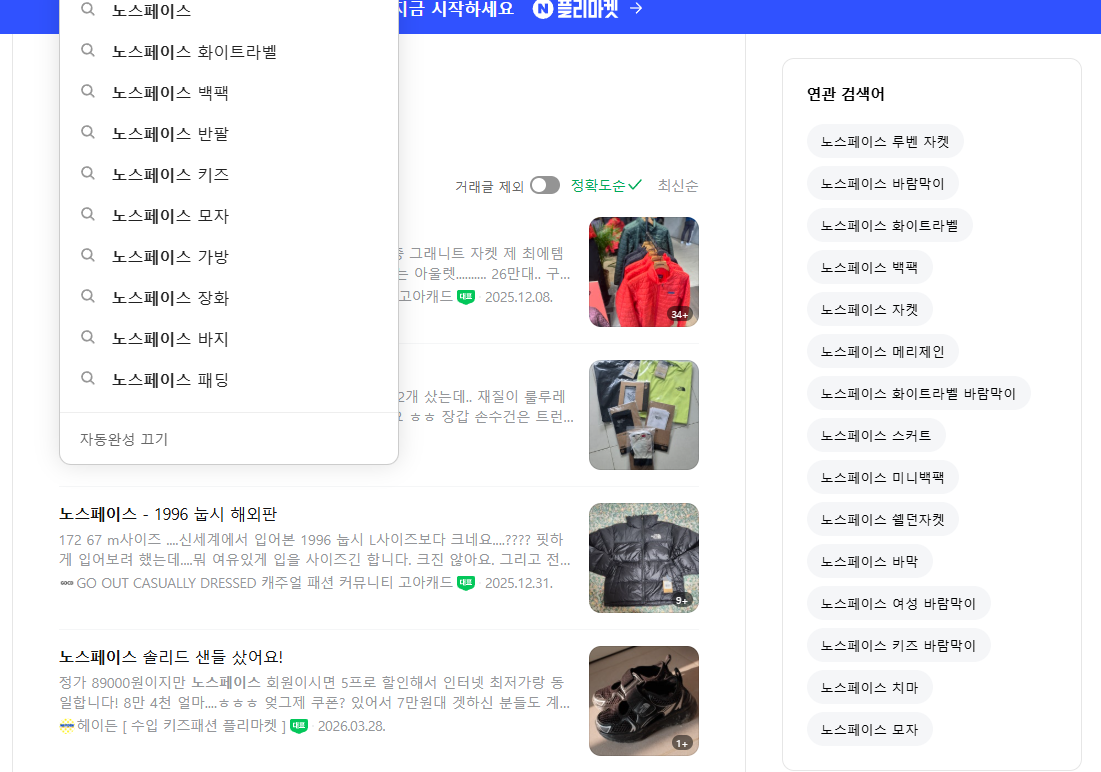Select the 노스페이스 장화 autocomplete suggestion

pos(229,297)
